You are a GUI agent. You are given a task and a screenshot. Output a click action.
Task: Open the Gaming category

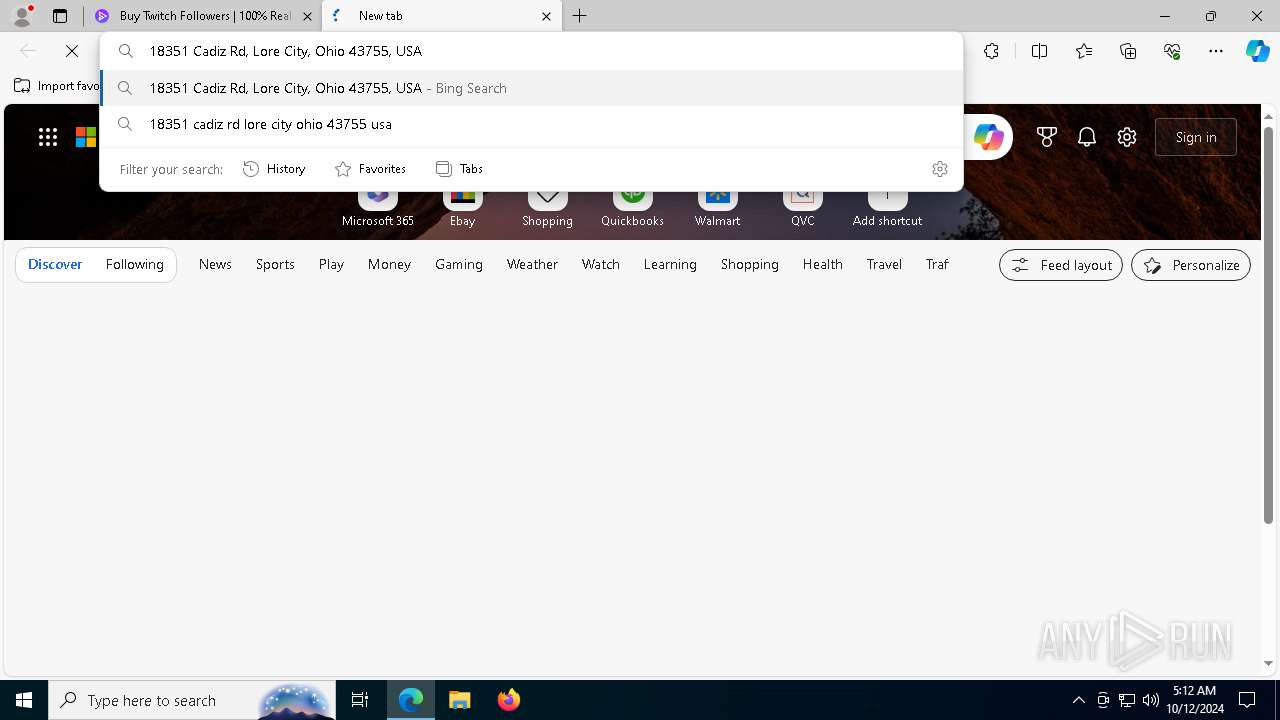(x=459, y=265)
